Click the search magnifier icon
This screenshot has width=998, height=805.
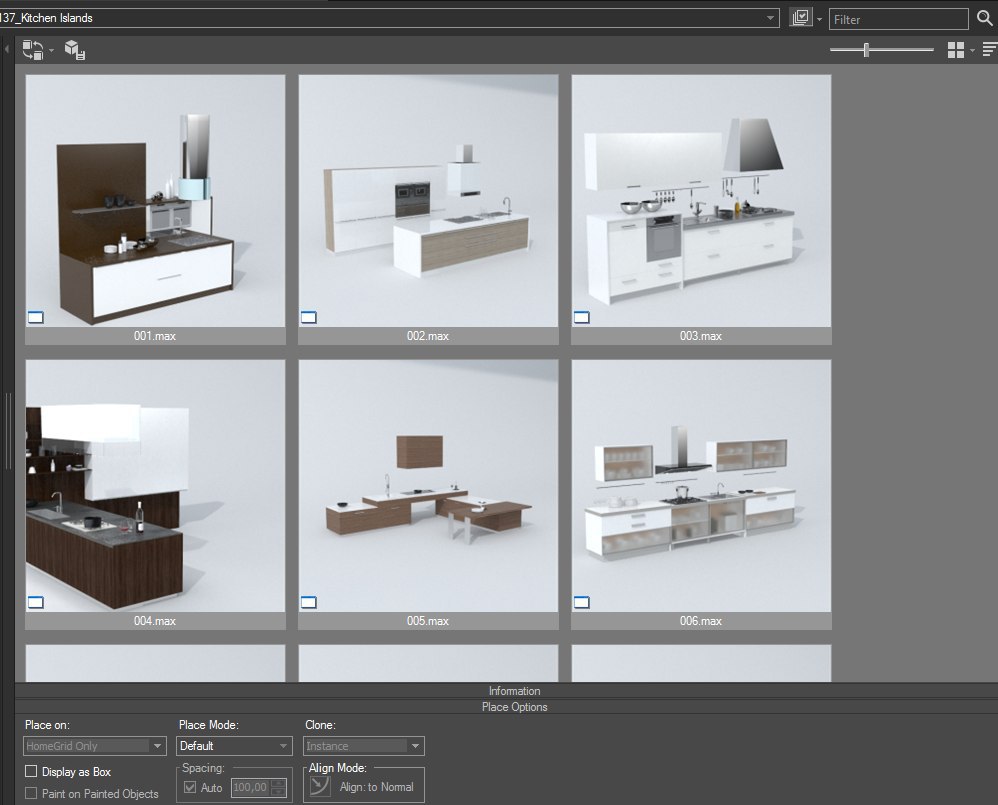(x=985, y=18)
